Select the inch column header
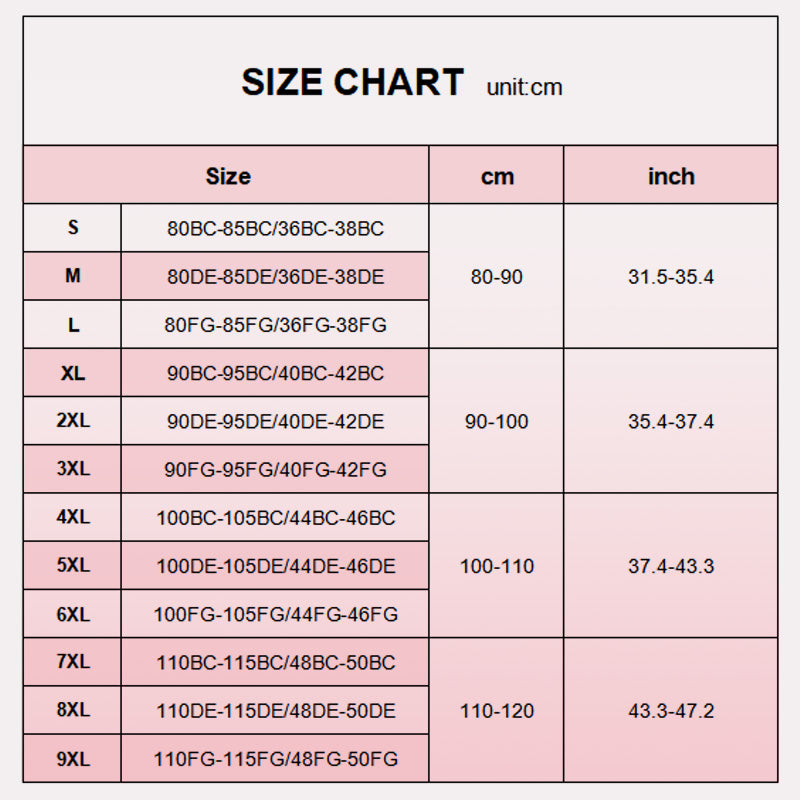Viewport: 800px width, 800px height. [671, 177]
